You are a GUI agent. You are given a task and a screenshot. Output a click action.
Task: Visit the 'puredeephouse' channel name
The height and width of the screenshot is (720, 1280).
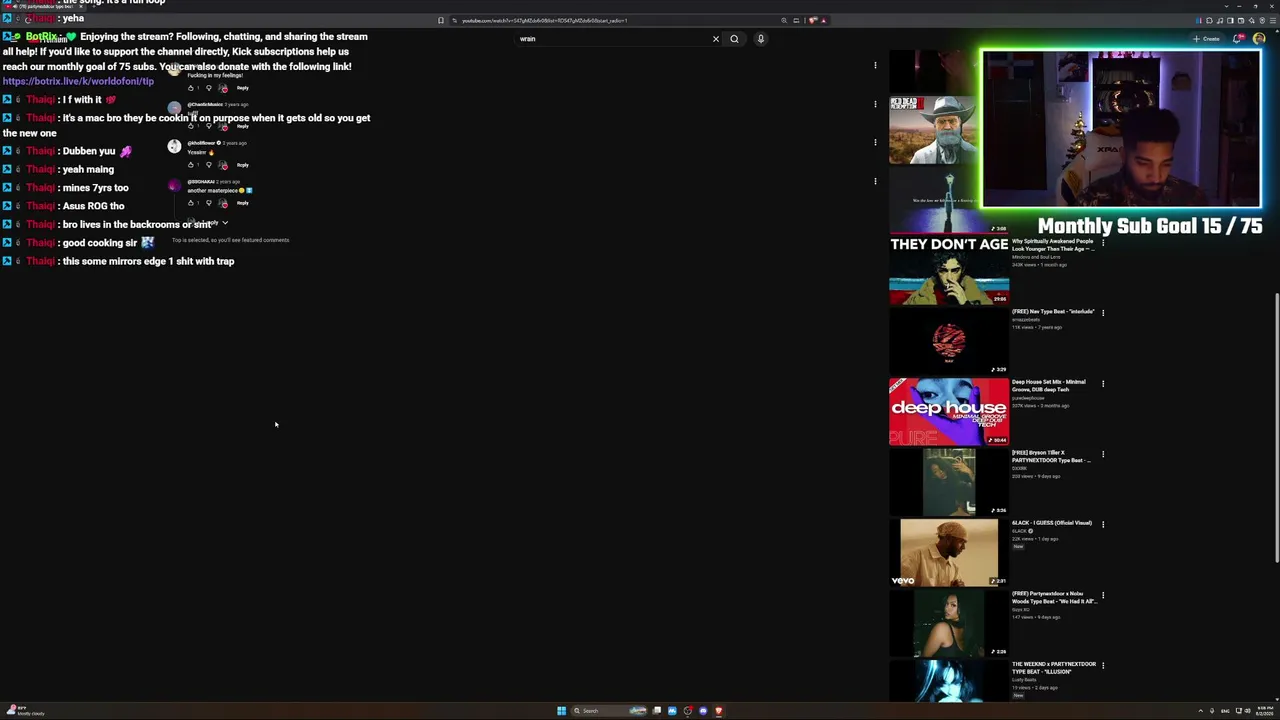tap(1028, 398)
